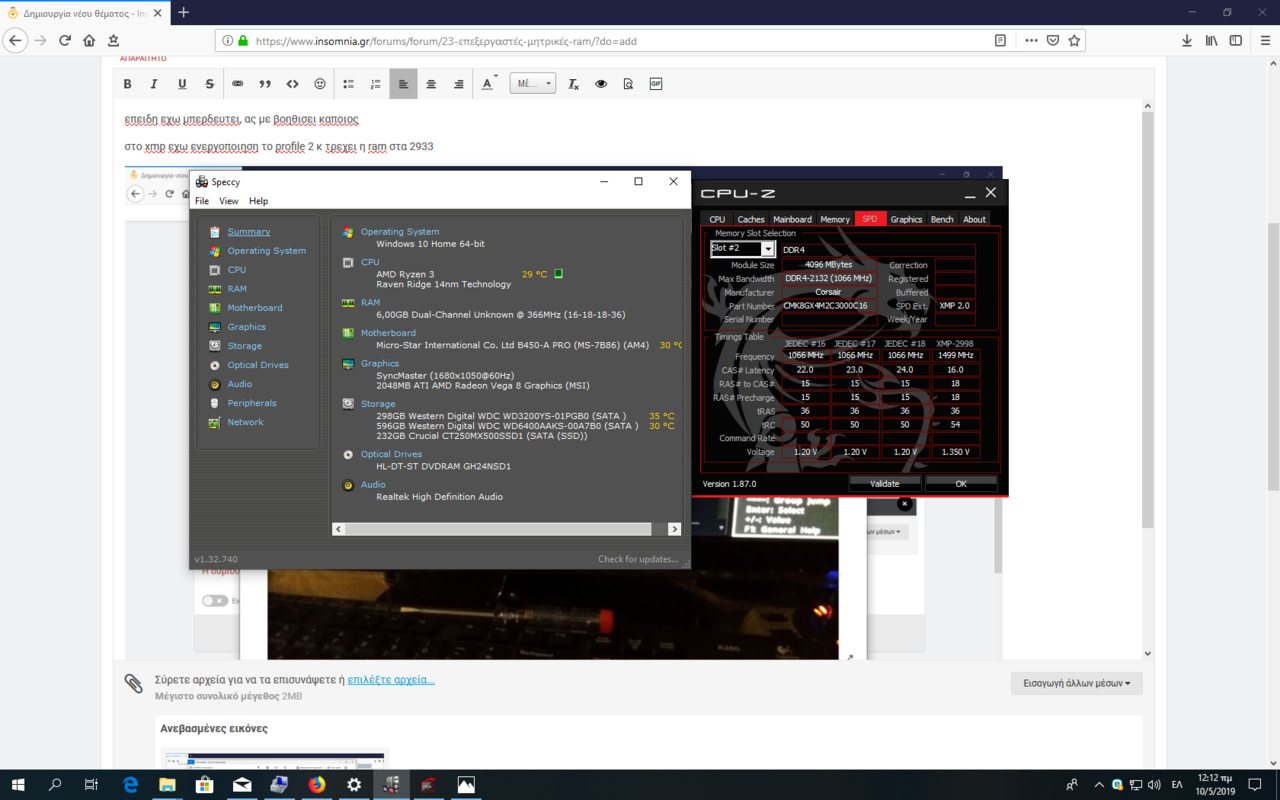Image resolution: width=1280 pixels, height=800 pixels.
Task: Select Storage in Speccy sidebar
Action: click(244, 346)
